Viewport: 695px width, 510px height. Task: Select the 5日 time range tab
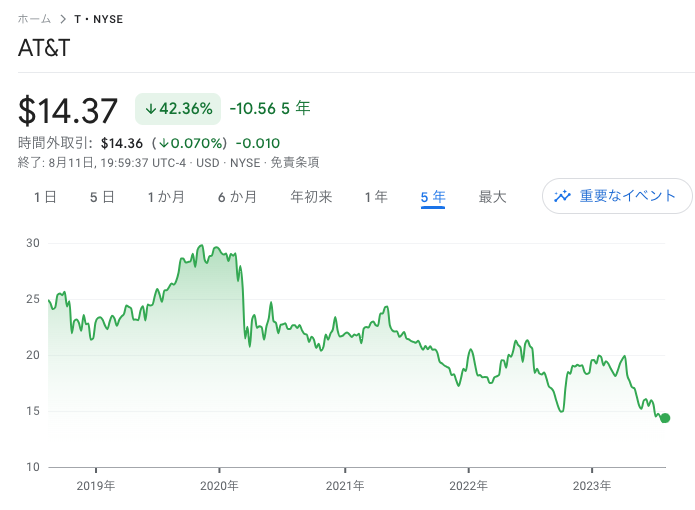coord(102,197)
